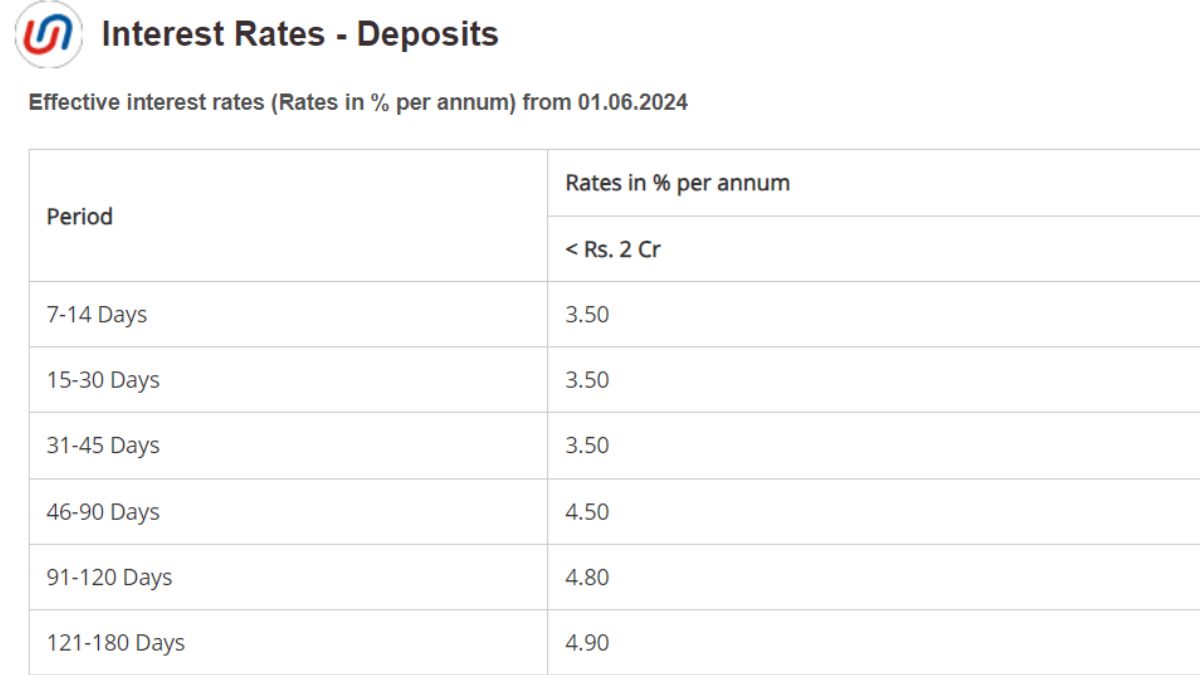
Task: Click the Rates in % per annum header
Action: point(677,183)
